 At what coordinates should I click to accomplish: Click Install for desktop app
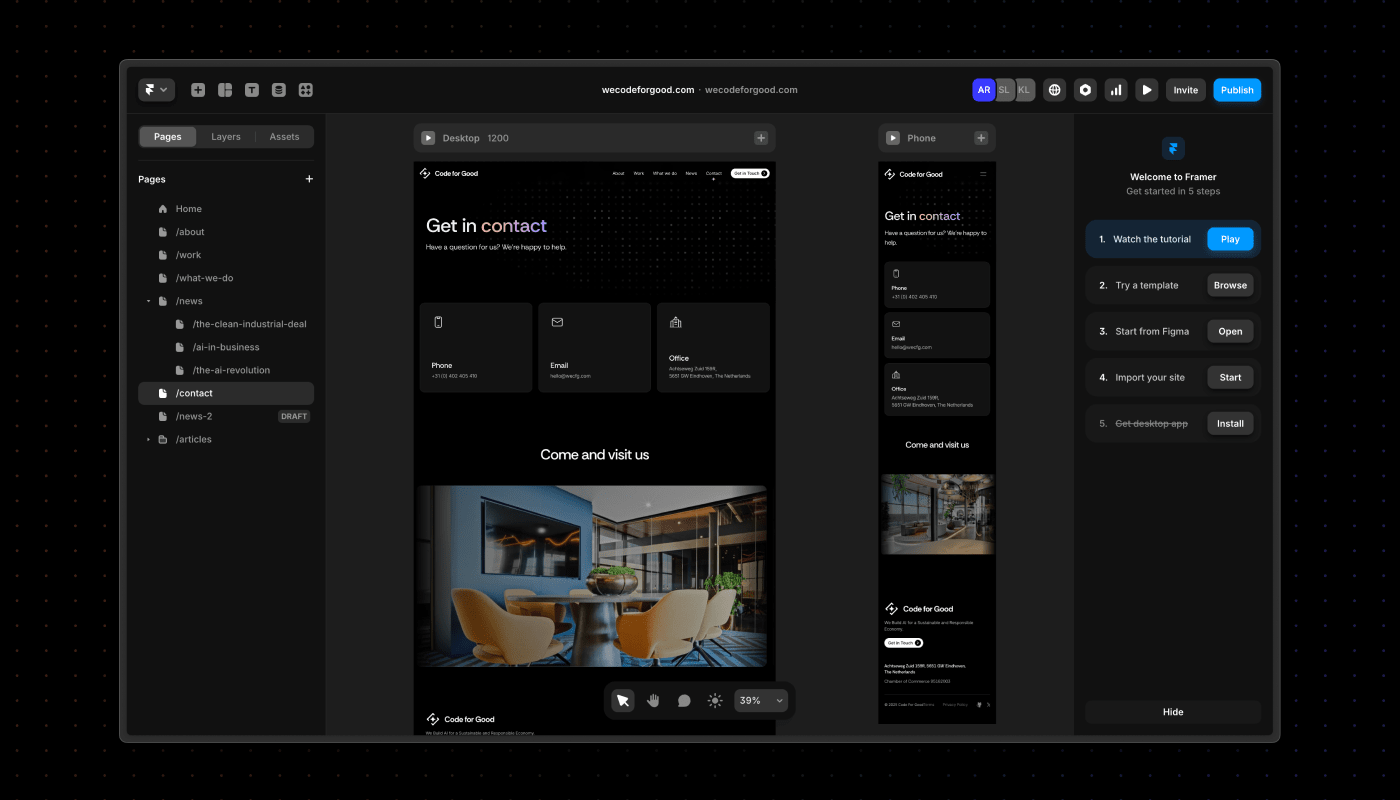(1230, 423)
